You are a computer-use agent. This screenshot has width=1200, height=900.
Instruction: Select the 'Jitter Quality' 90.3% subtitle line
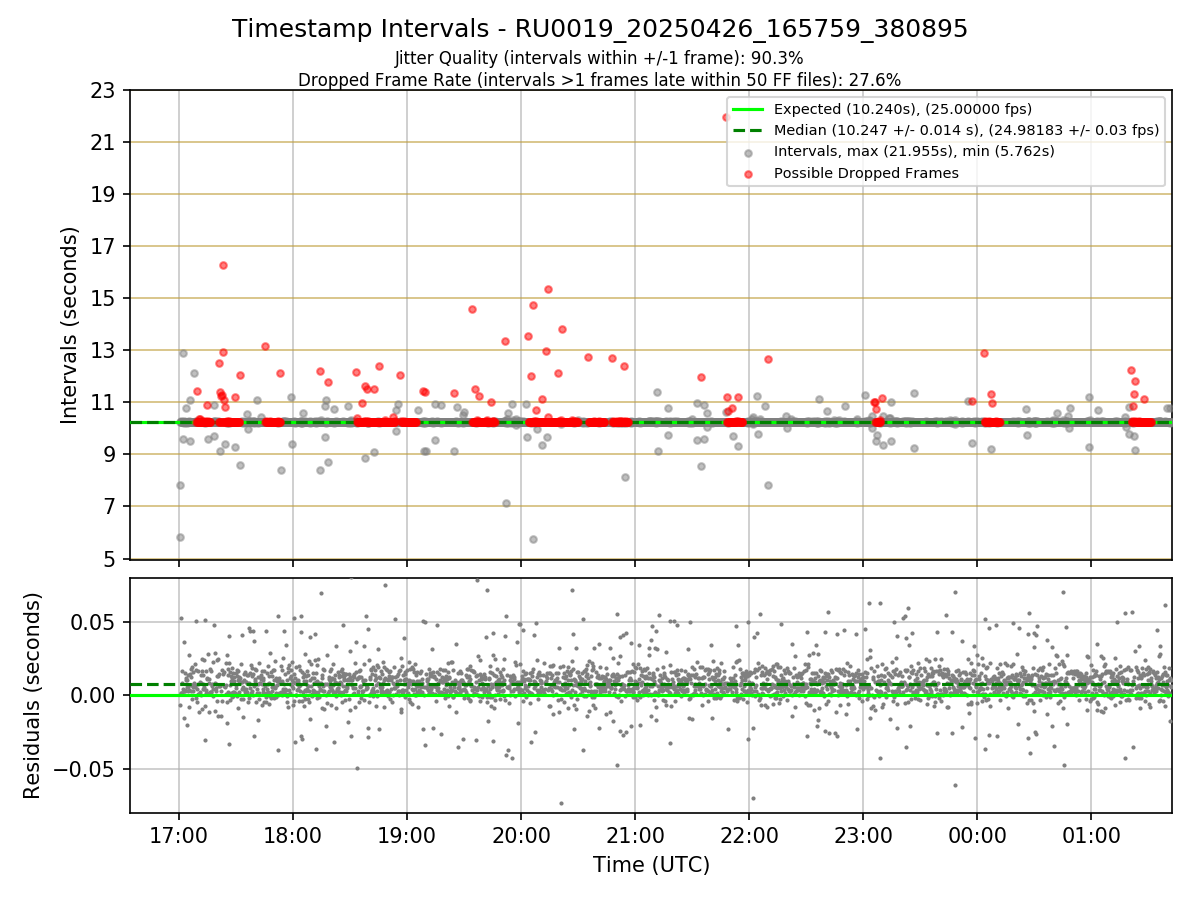[x=599, y=58]
